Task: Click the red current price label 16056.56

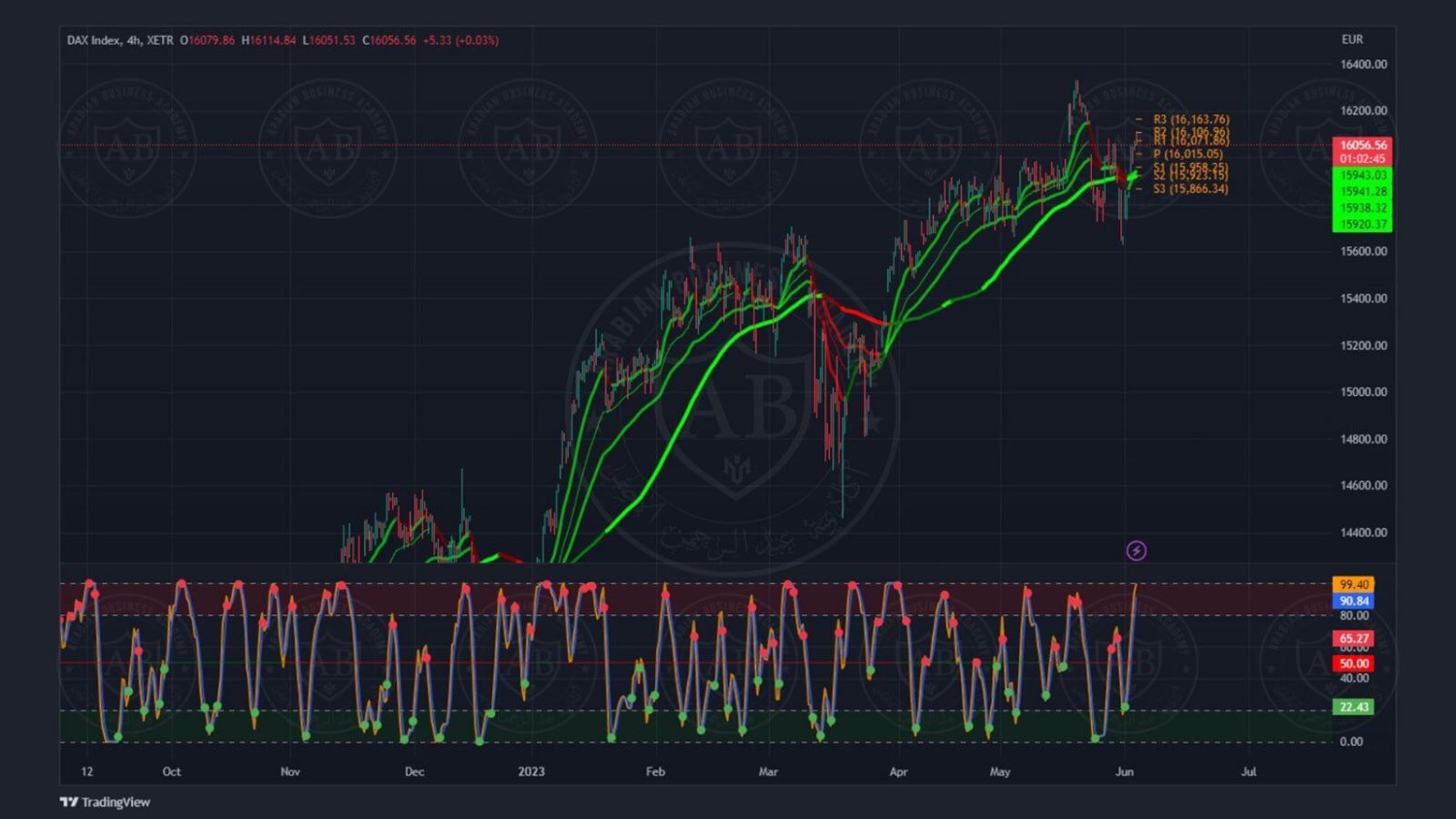Action: (1363, 146)
